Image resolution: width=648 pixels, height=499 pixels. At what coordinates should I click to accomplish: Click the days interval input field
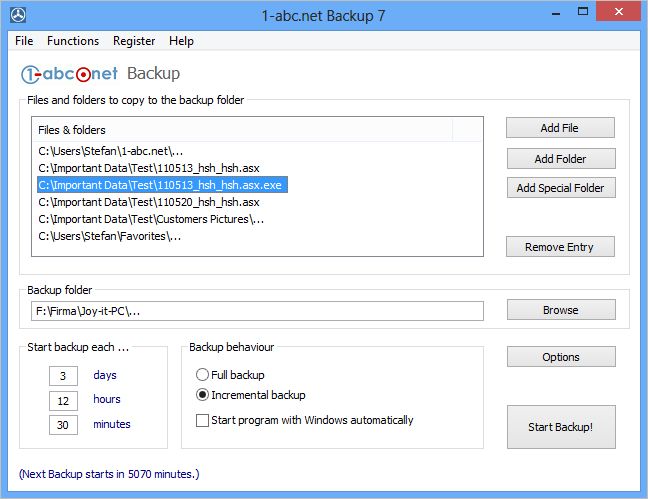pos(63,376)
